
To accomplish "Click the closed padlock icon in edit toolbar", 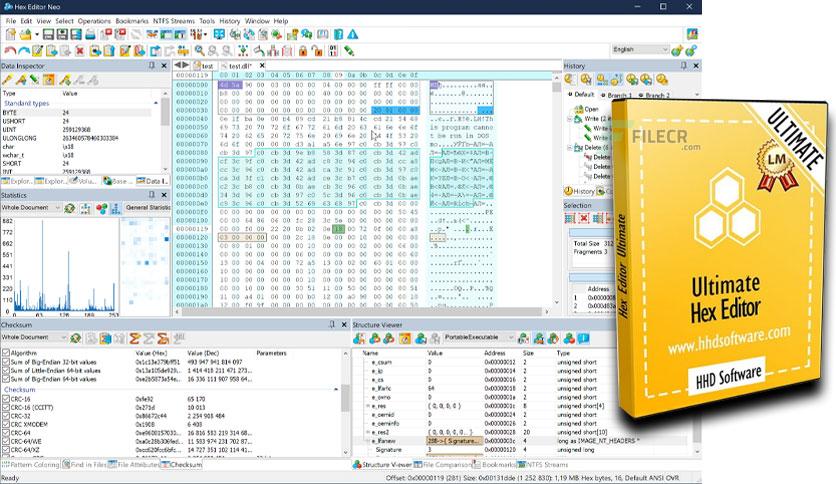I will [x=303, y=51].
